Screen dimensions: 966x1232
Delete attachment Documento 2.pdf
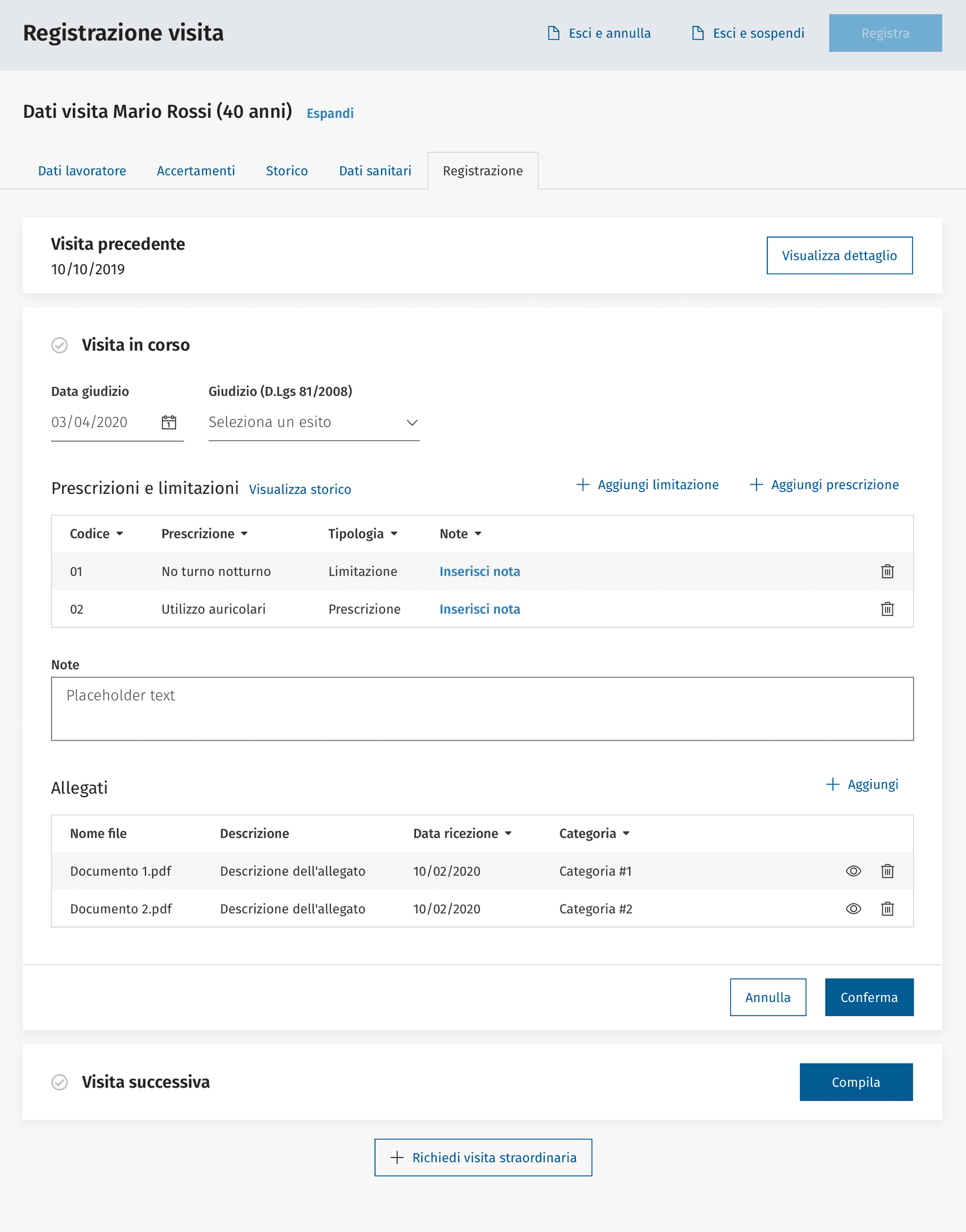pos(887,909)
